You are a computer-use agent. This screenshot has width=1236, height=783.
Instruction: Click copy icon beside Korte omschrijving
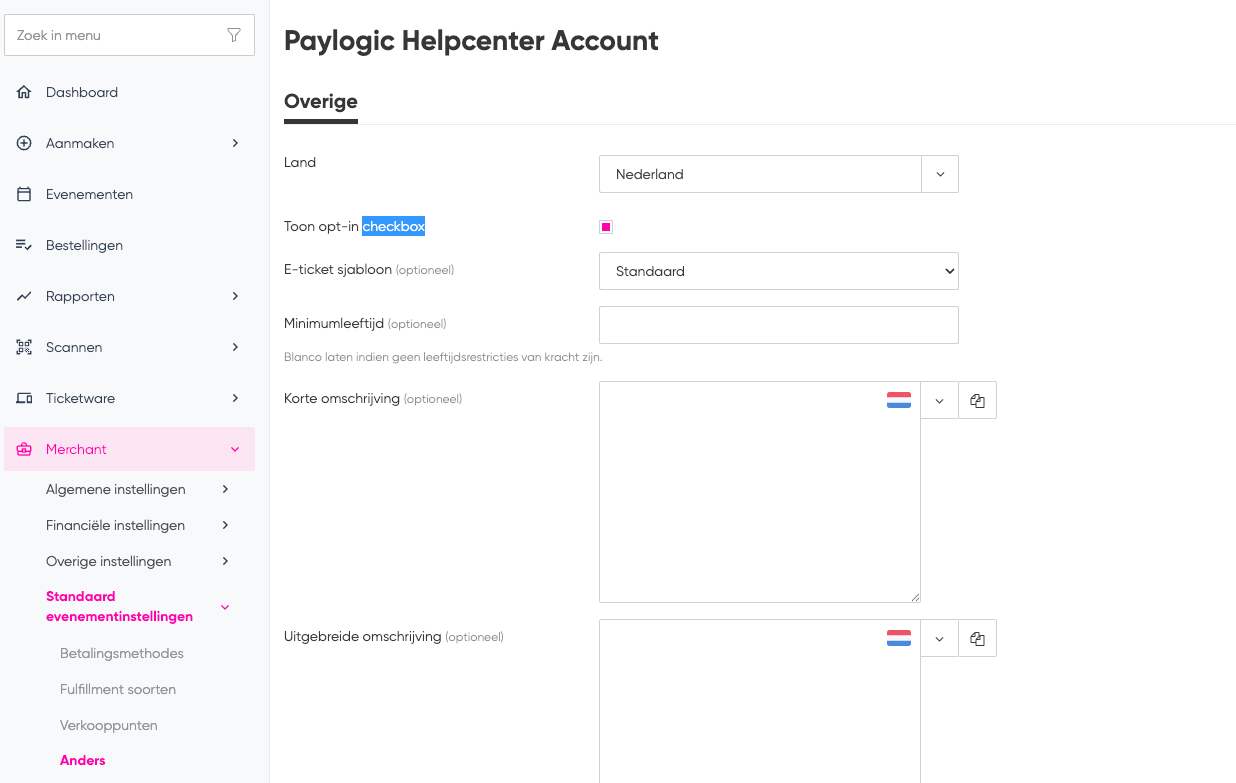point(978,400)
